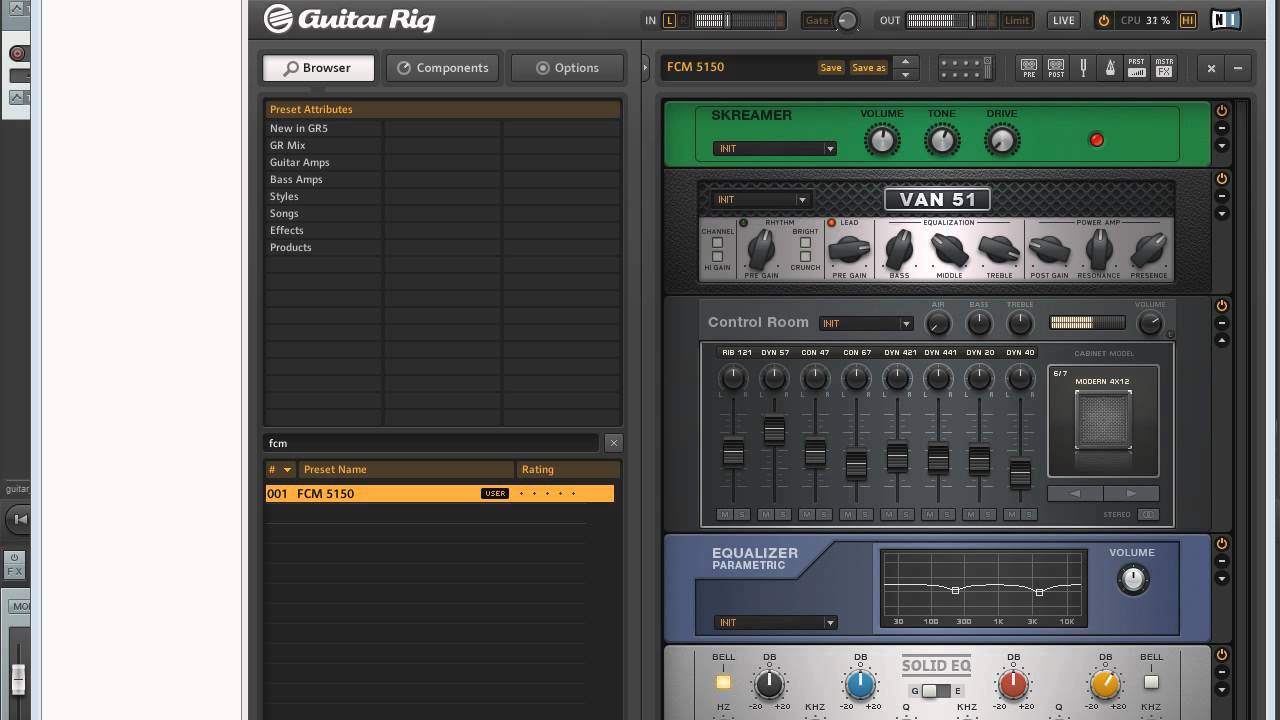
Task: Open the metronome tool
Action: [x=1110, y=68]
